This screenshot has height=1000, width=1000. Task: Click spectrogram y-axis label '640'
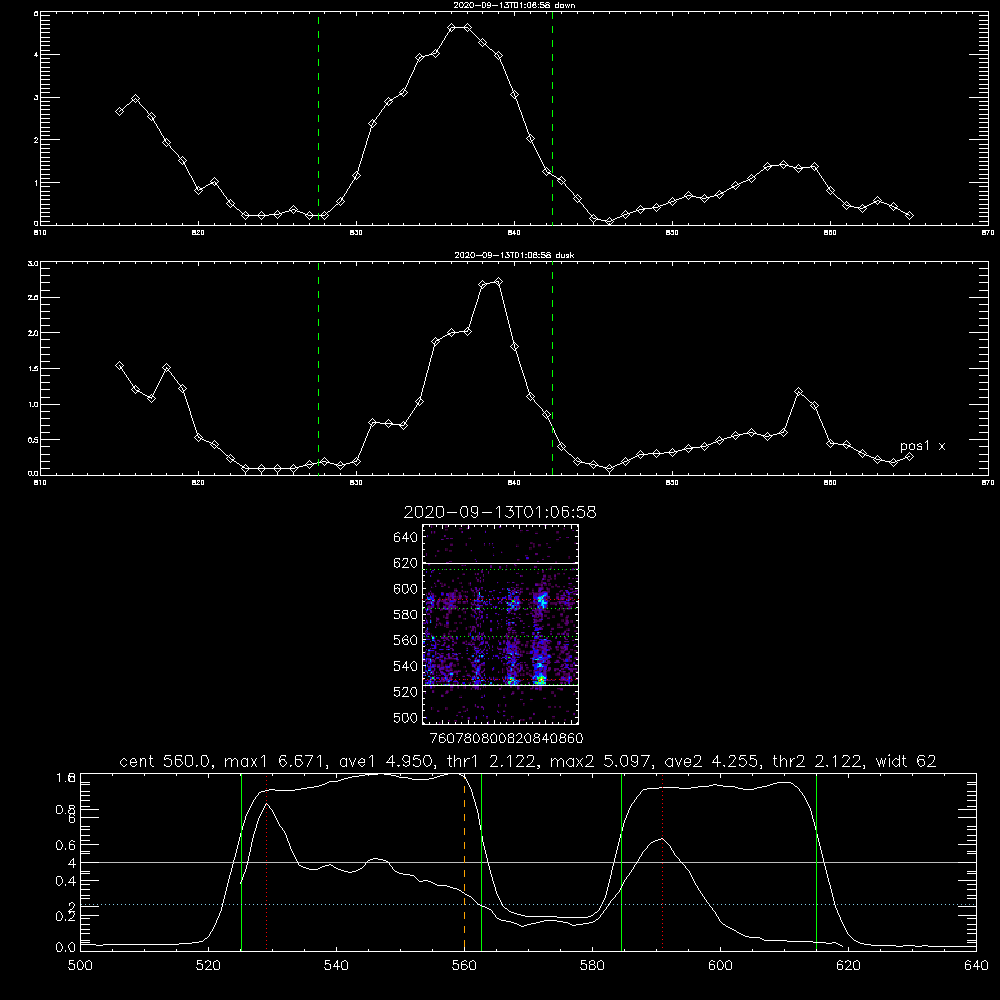tap(406, 538)
